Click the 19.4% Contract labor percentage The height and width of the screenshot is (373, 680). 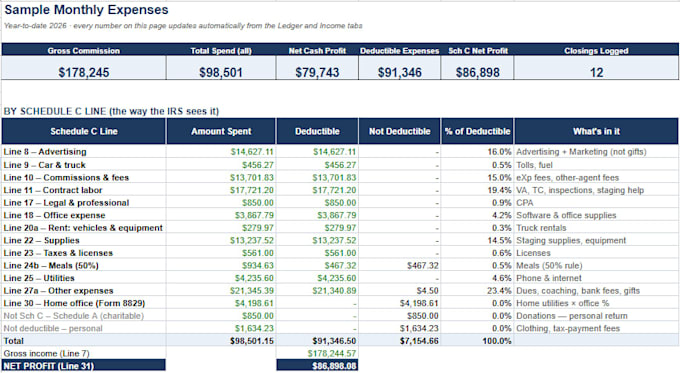(500, 190)
